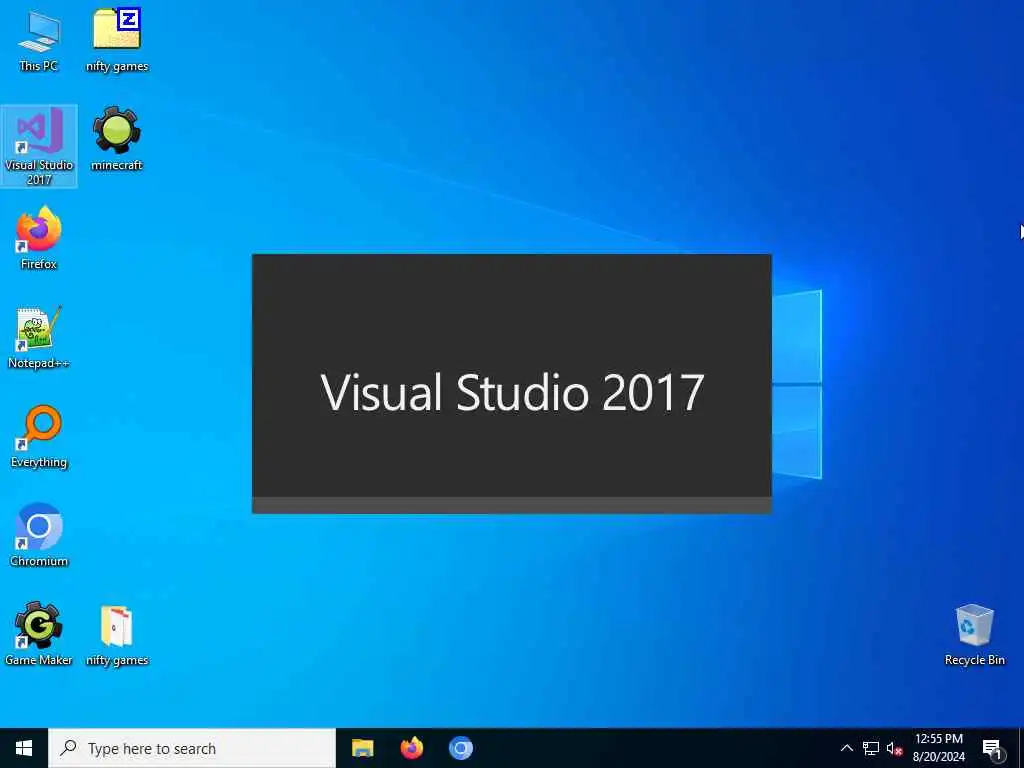Open the muted volume tray icon

894,748
